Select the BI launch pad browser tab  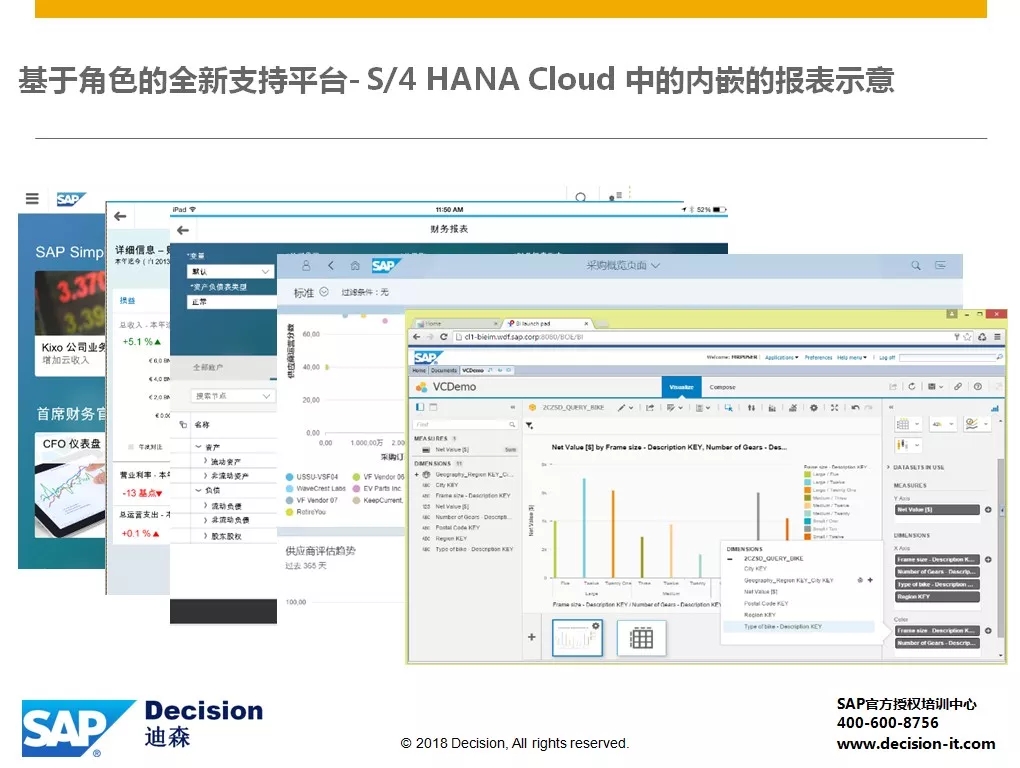pos(548,323)
